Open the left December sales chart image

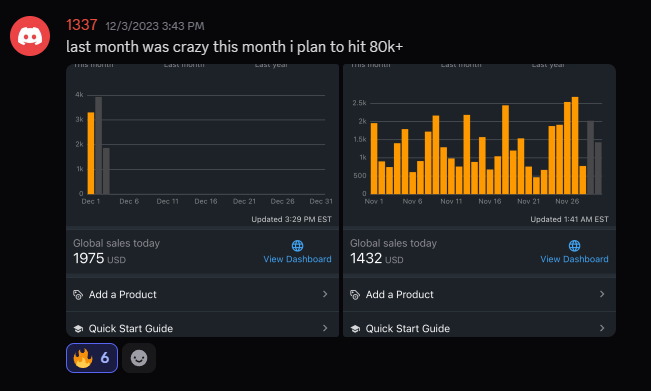203,200
